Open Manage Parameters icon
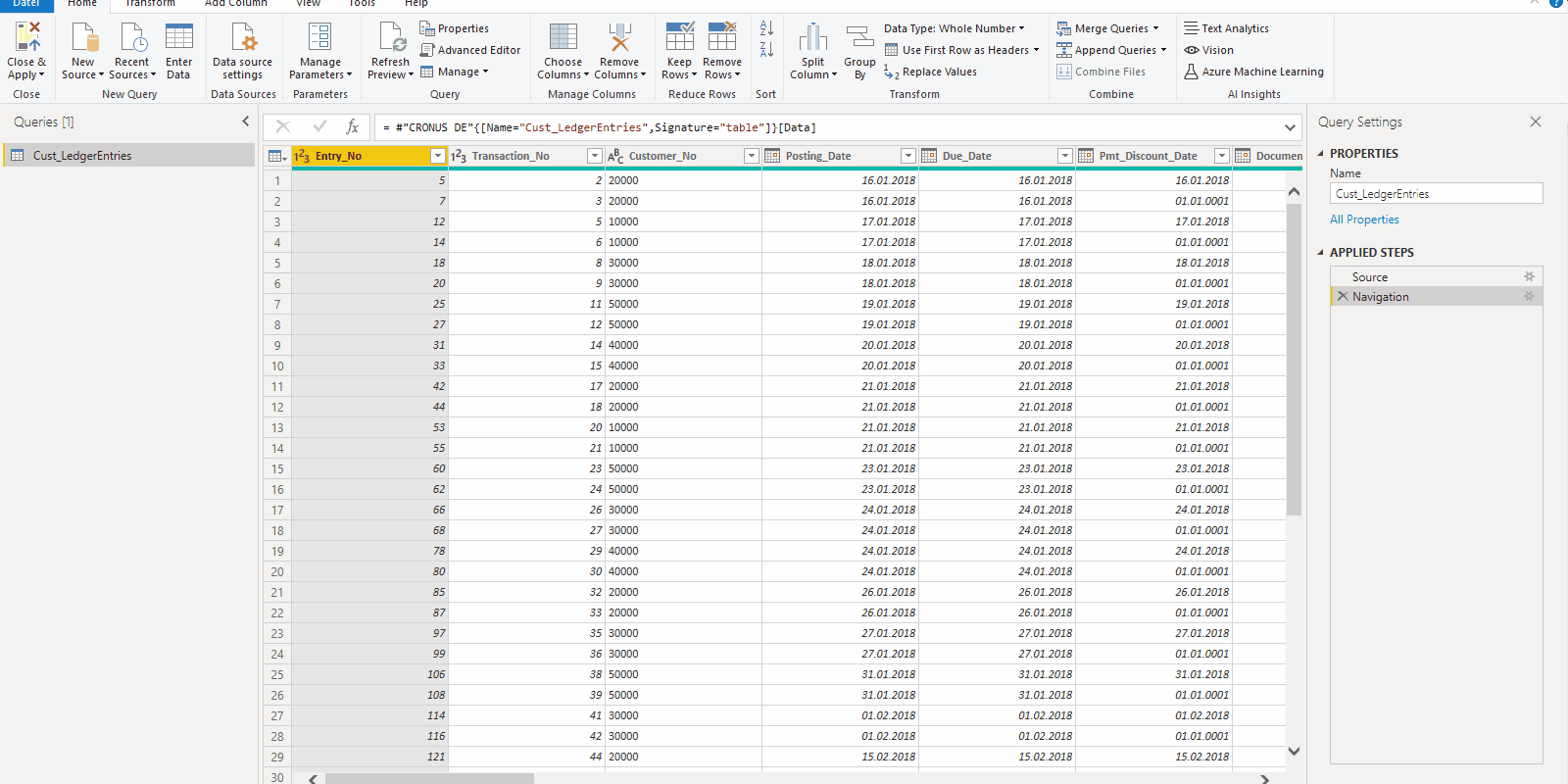The width and height of the screenshot is (1568, 784). tap(319, 36)
